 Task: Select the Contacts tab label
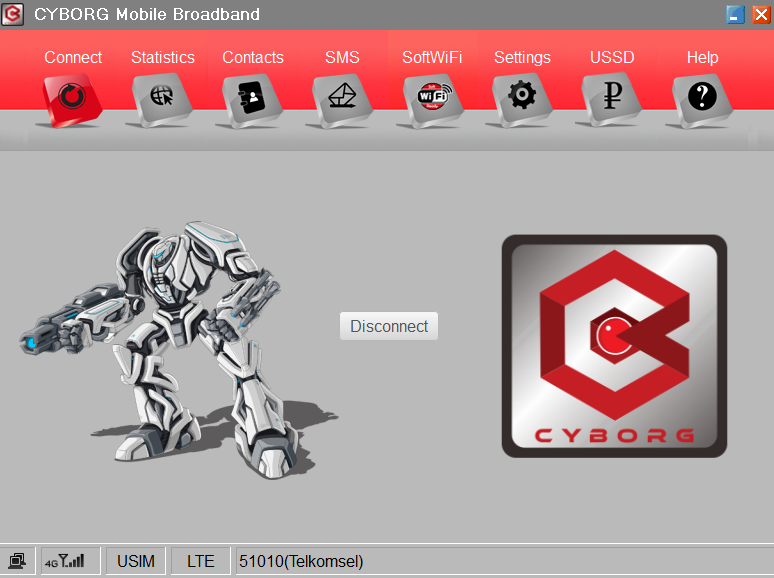(253, 57)
